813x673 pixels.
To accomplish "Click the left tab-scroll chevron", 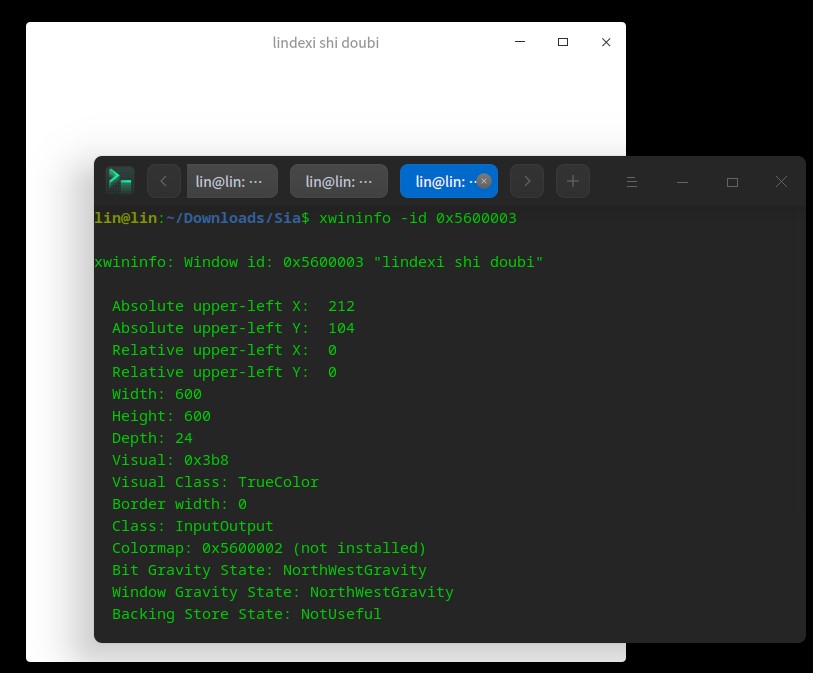I will [163, 181].
